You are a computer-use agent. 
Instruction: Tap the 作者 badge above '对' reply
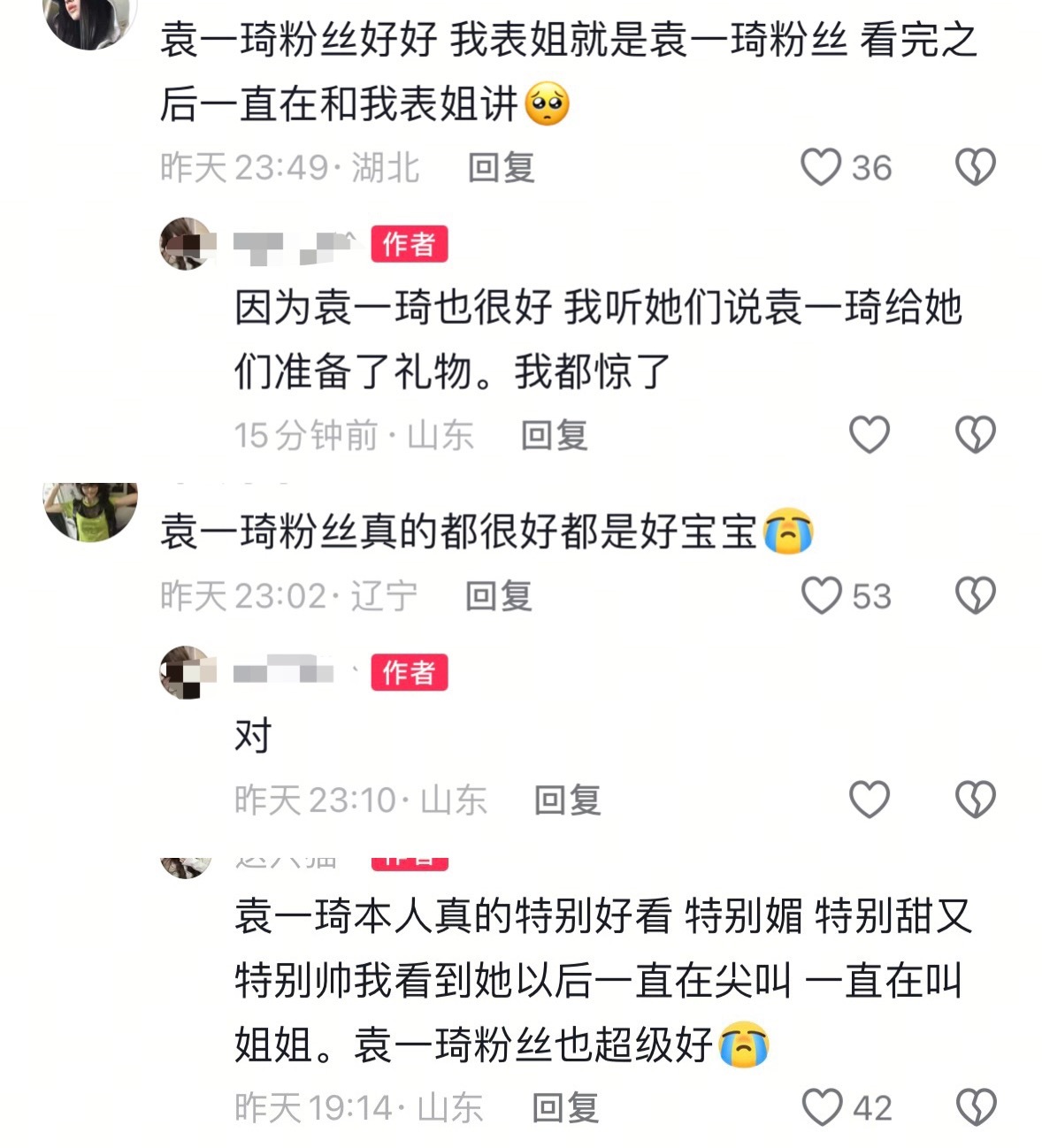[409, 672]
